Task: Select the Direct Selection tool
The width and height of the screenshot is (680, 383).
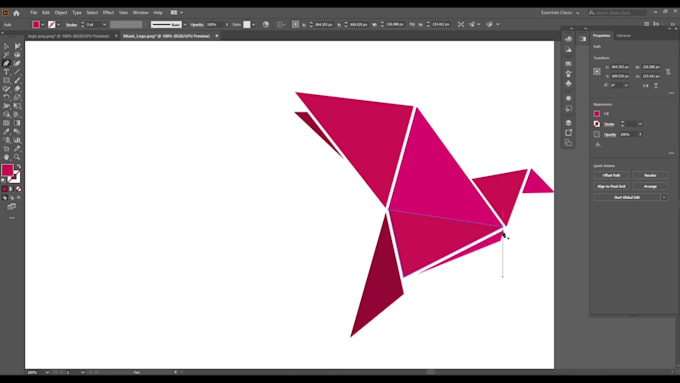Action: [17, 46]
